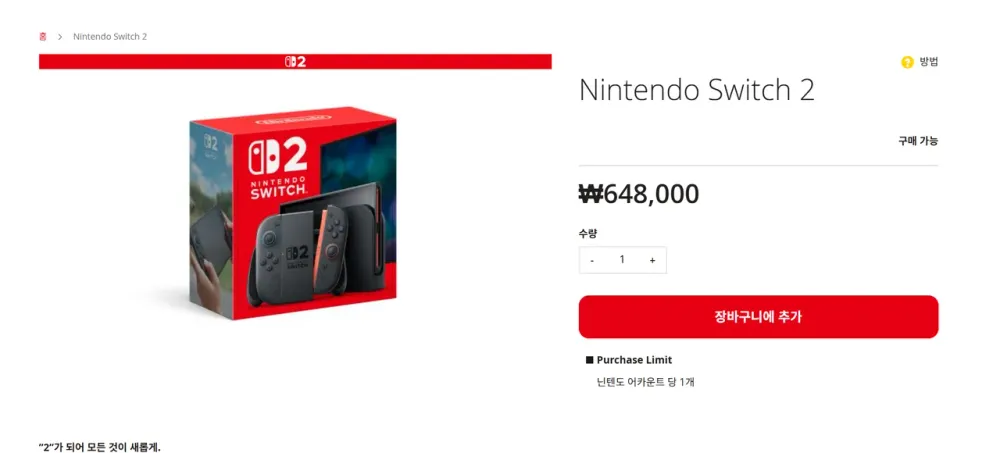The height and width of the screenshot is (453, 1000).
Task: Click the yellow question mark help icon
Action: [907, 62]
